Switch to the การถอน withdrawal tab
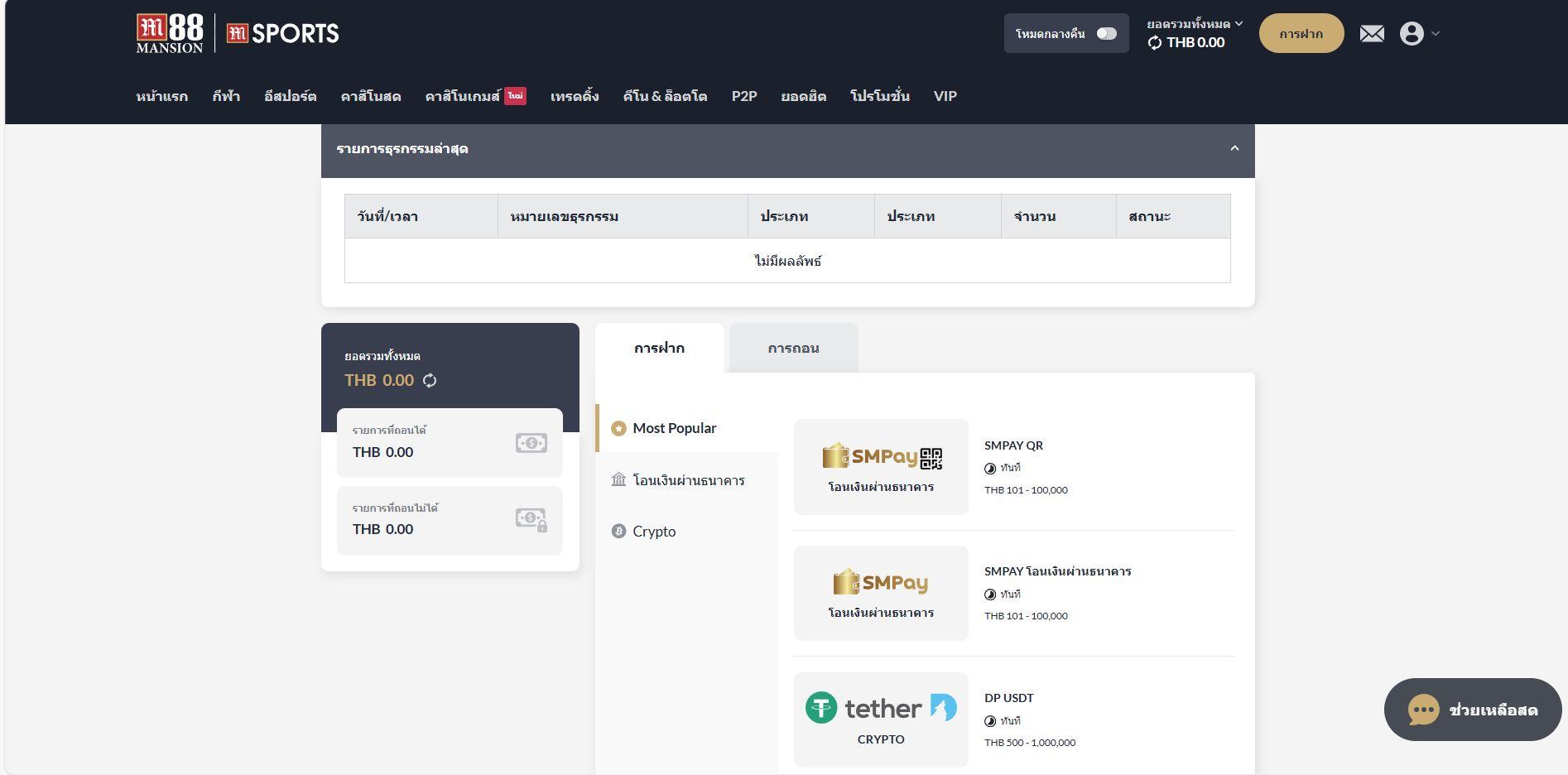Screen dimensions: 1568x775 click(793, 348)
